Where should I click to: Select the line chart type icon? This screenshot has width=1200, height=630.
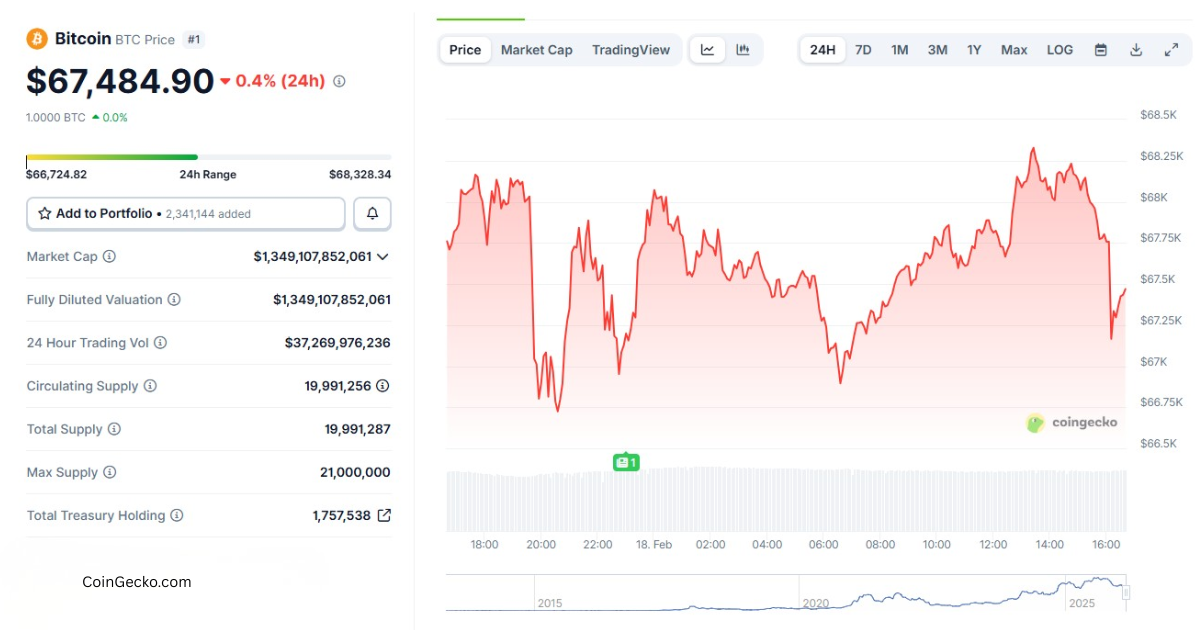click(707, 48)
